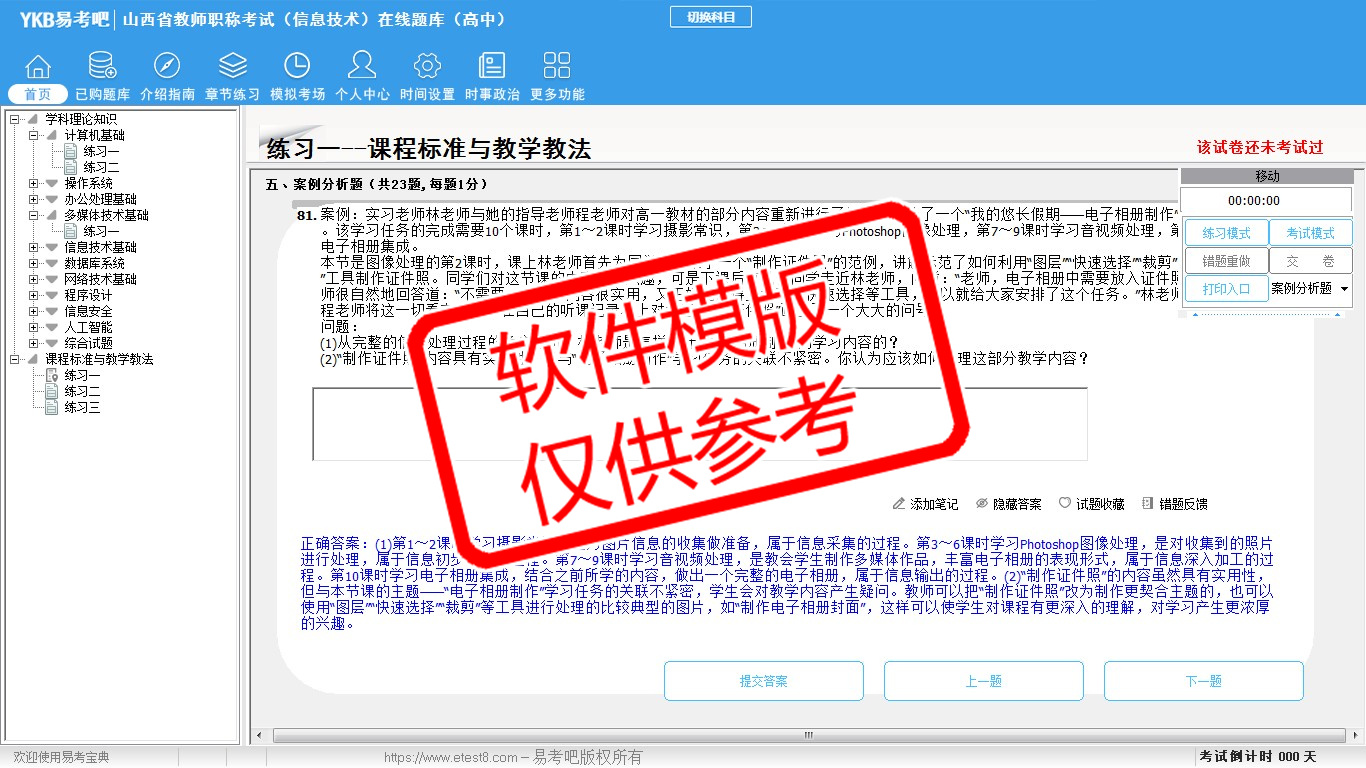Open 已购题库 database icon

[x=102, y=67]
